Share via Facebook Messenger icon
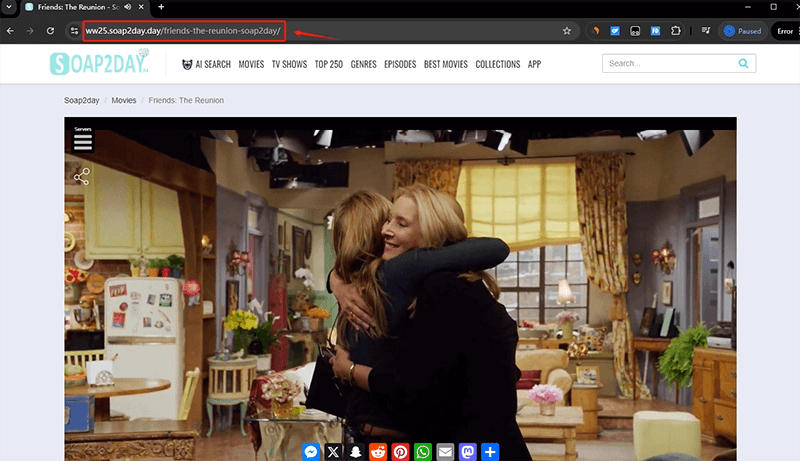The image size is (800, 461). (x=312, y=452)
